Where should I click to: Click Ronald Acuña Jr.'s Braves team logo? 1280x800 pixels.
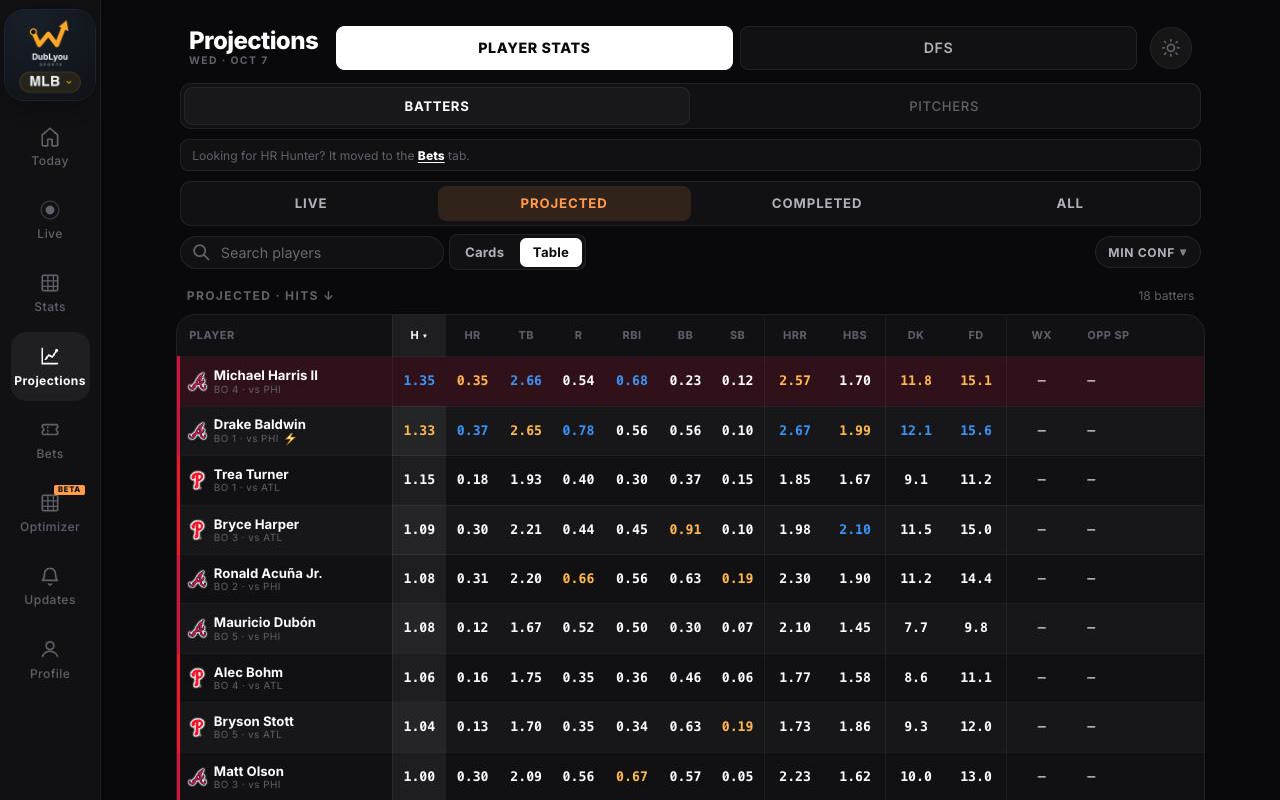[198, 579]
